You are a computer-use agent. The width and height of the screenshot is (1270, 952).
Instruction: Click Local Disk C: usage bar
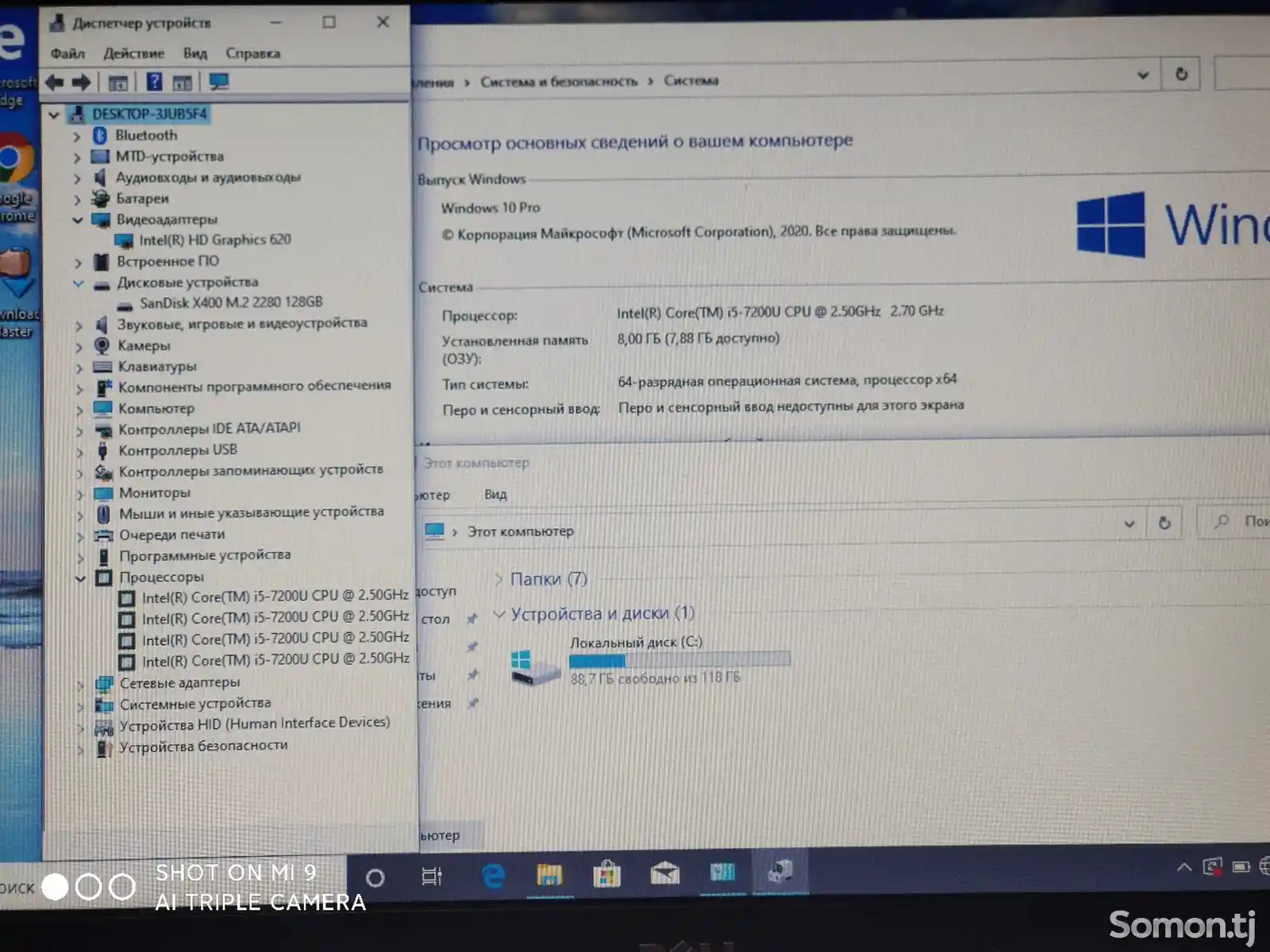pos(679,659)
